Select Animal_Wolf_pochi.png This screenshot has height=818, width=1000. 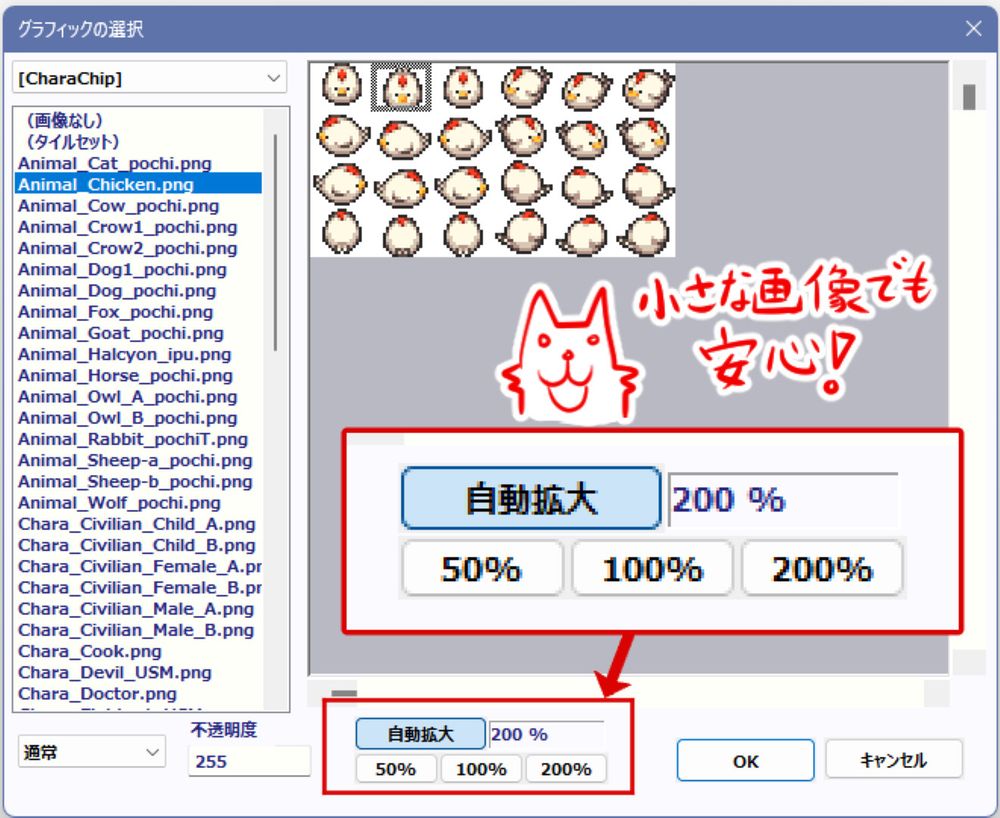point(138,502)
